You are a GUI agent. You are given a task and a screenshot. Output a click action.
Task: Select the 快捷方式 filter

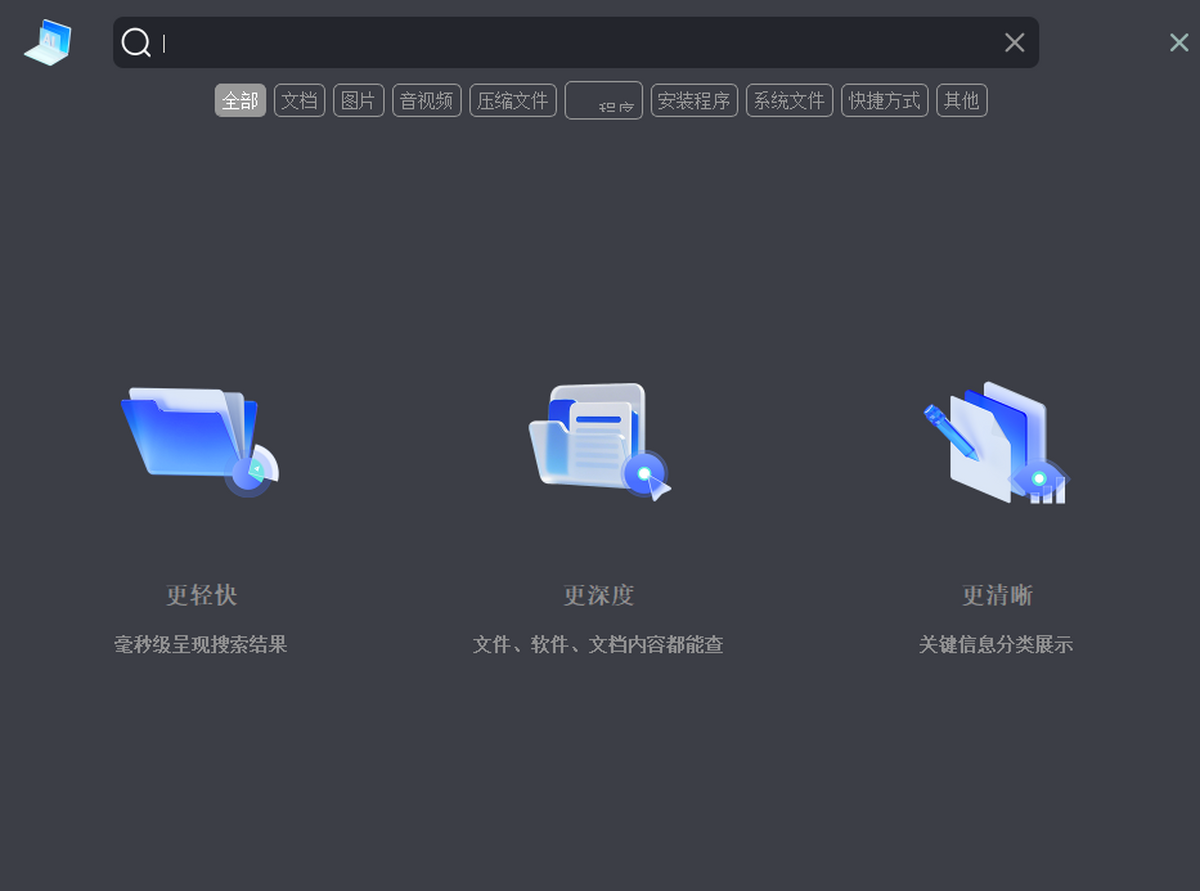click(884, 101)
